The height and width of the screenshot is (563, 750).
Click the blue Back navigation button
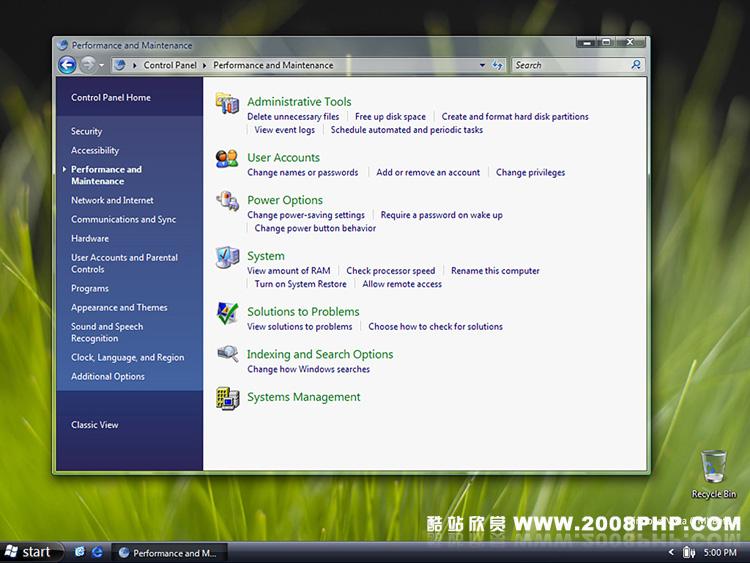click(67, 65)
